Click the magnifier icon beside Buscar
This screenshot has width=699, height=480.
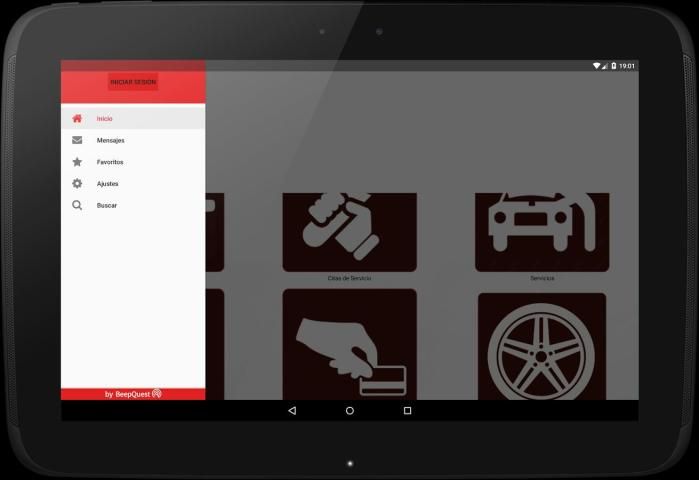tap(77, 205)
